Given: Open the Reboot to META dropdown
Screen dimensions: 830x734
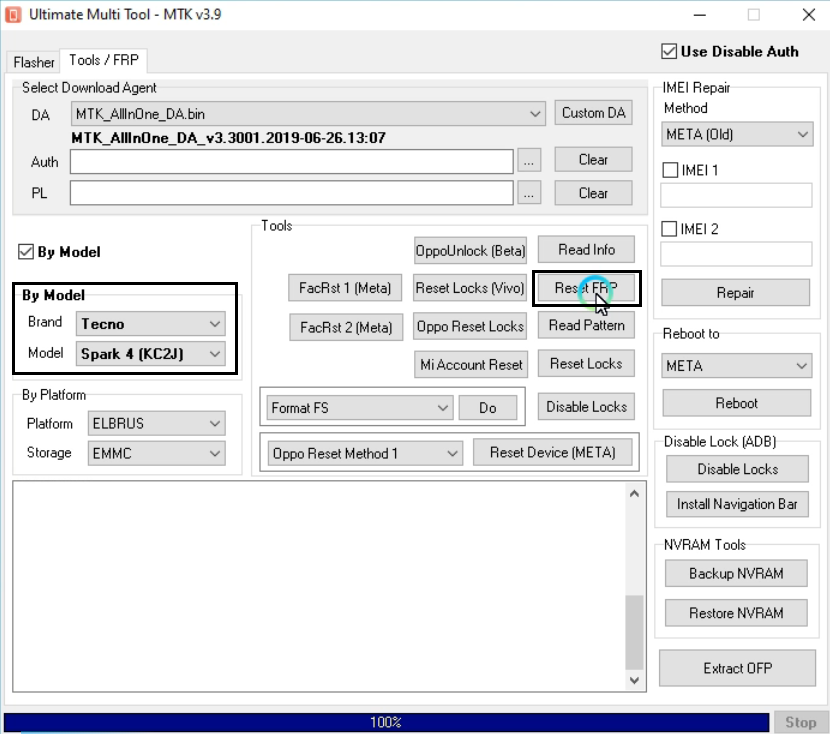Looking at the screenshot, I should click(x=737, y=366).
